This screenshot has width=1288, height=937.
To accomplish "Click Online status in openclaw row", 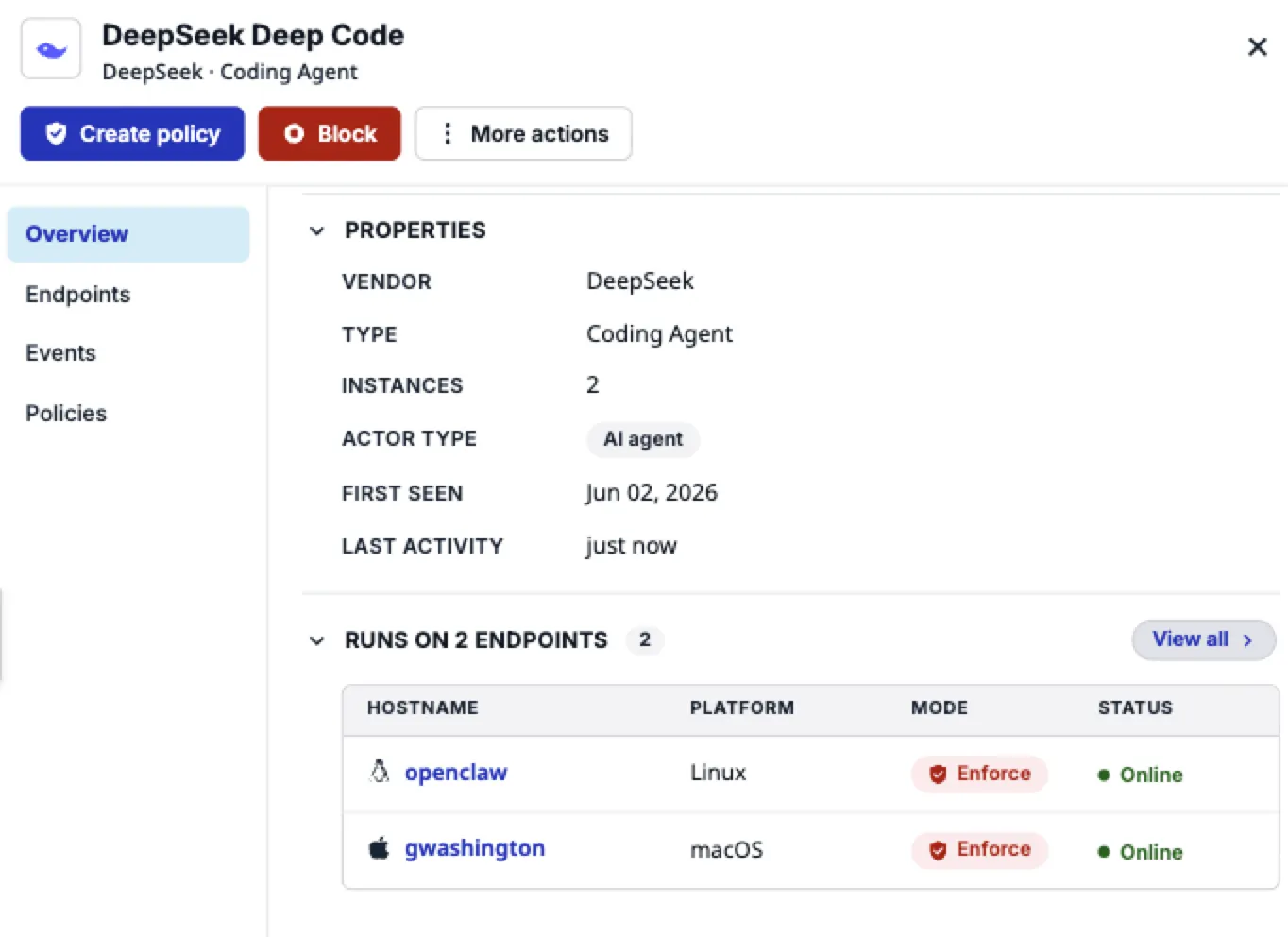I will (x=1141, y=775).
